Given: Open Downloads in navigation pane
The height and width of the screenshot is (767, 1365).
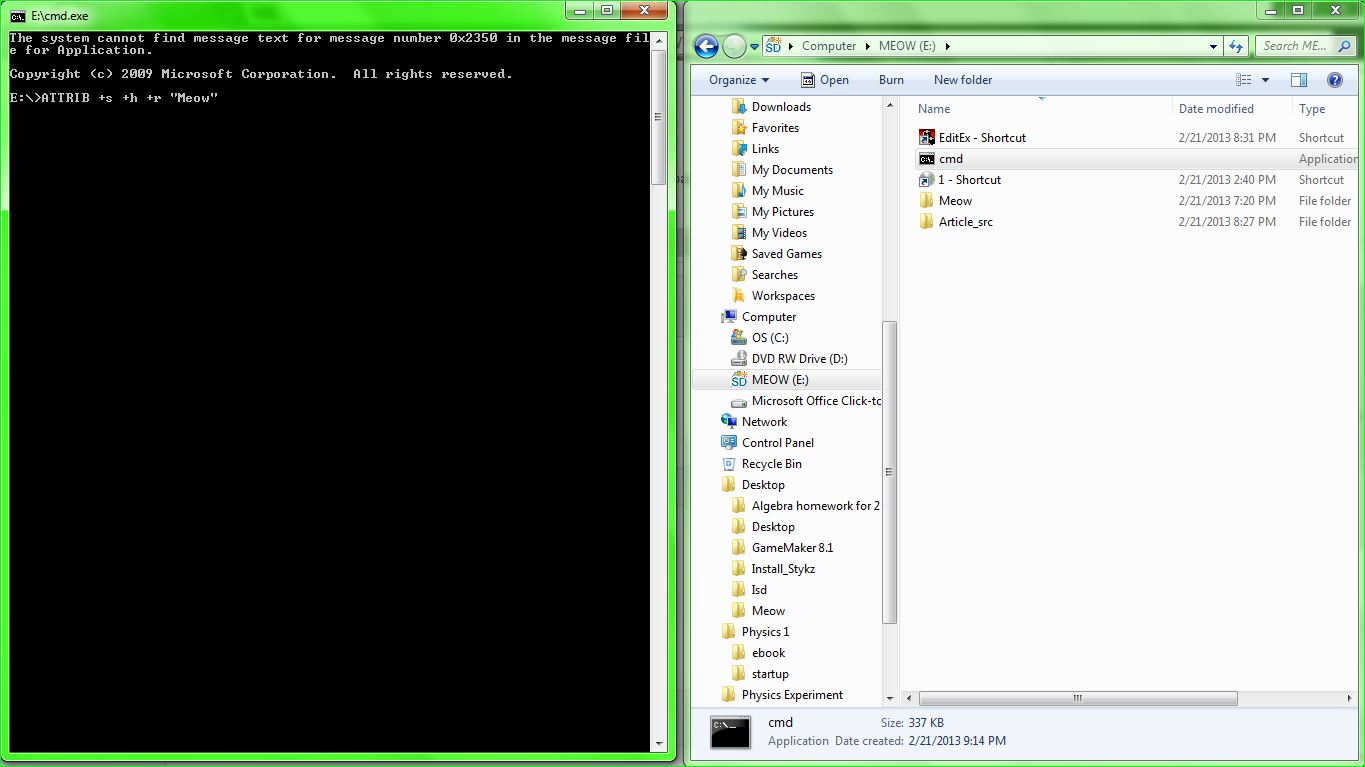Looking at the screenshot, I should coord(781,107).
